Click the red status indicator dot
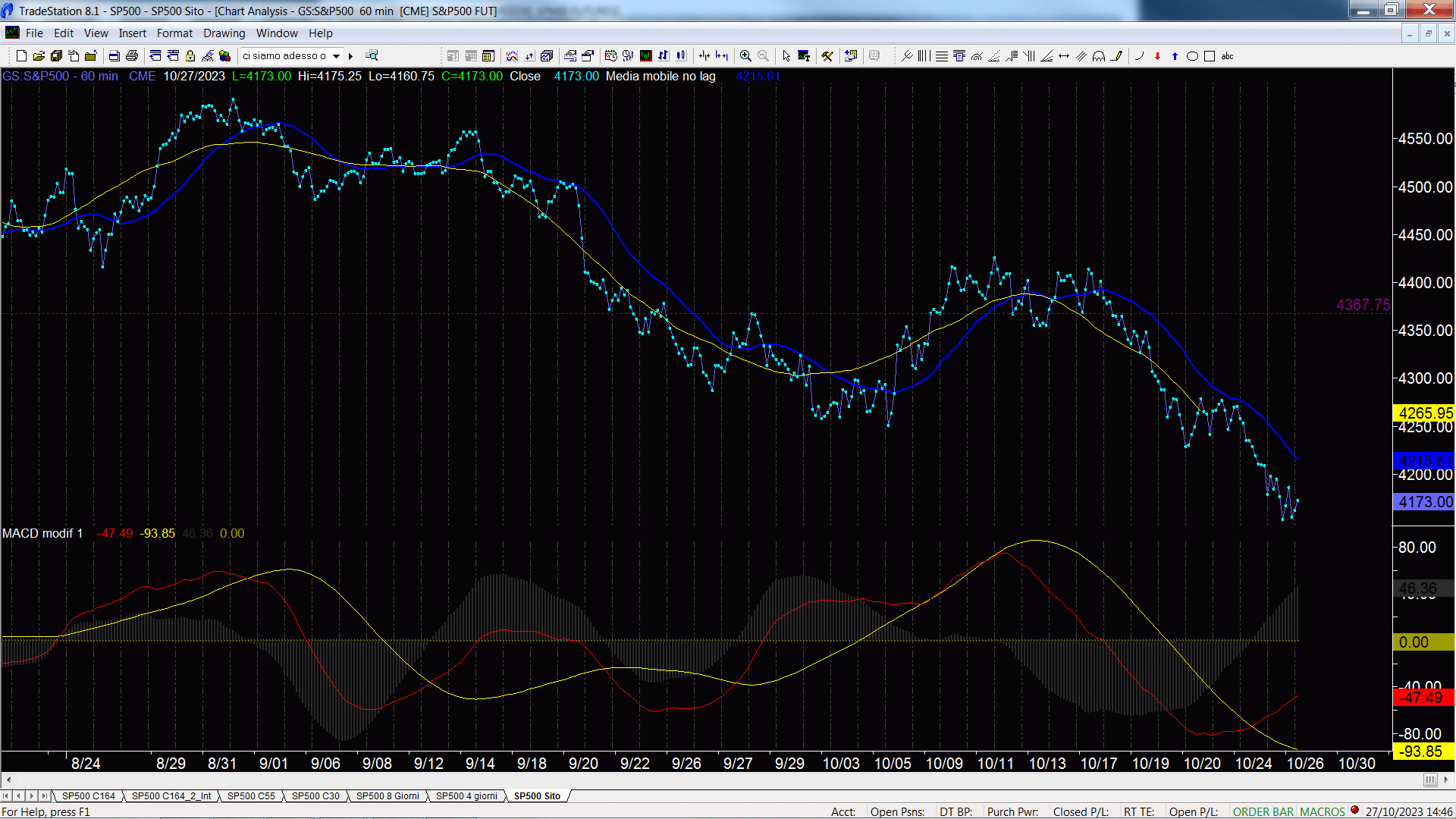1456x819 pixels. point(1354,810)
